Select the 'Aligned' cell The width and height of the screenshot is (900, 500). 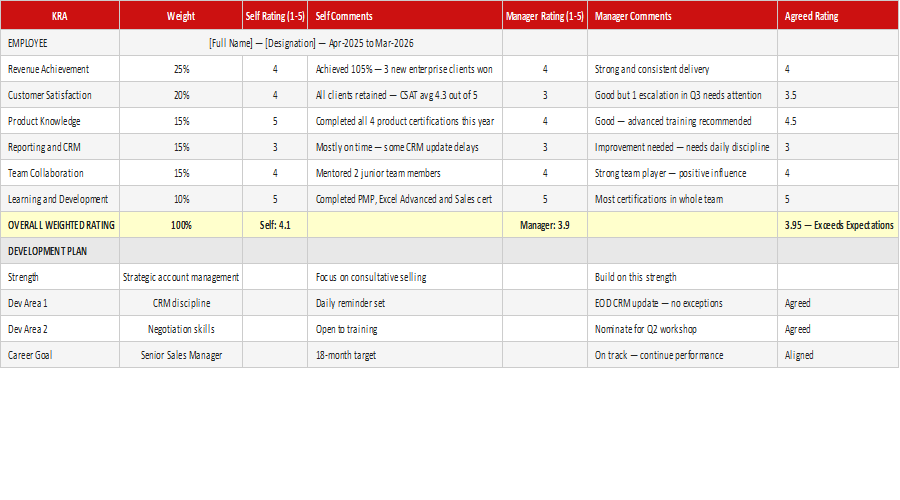(838, 355)
